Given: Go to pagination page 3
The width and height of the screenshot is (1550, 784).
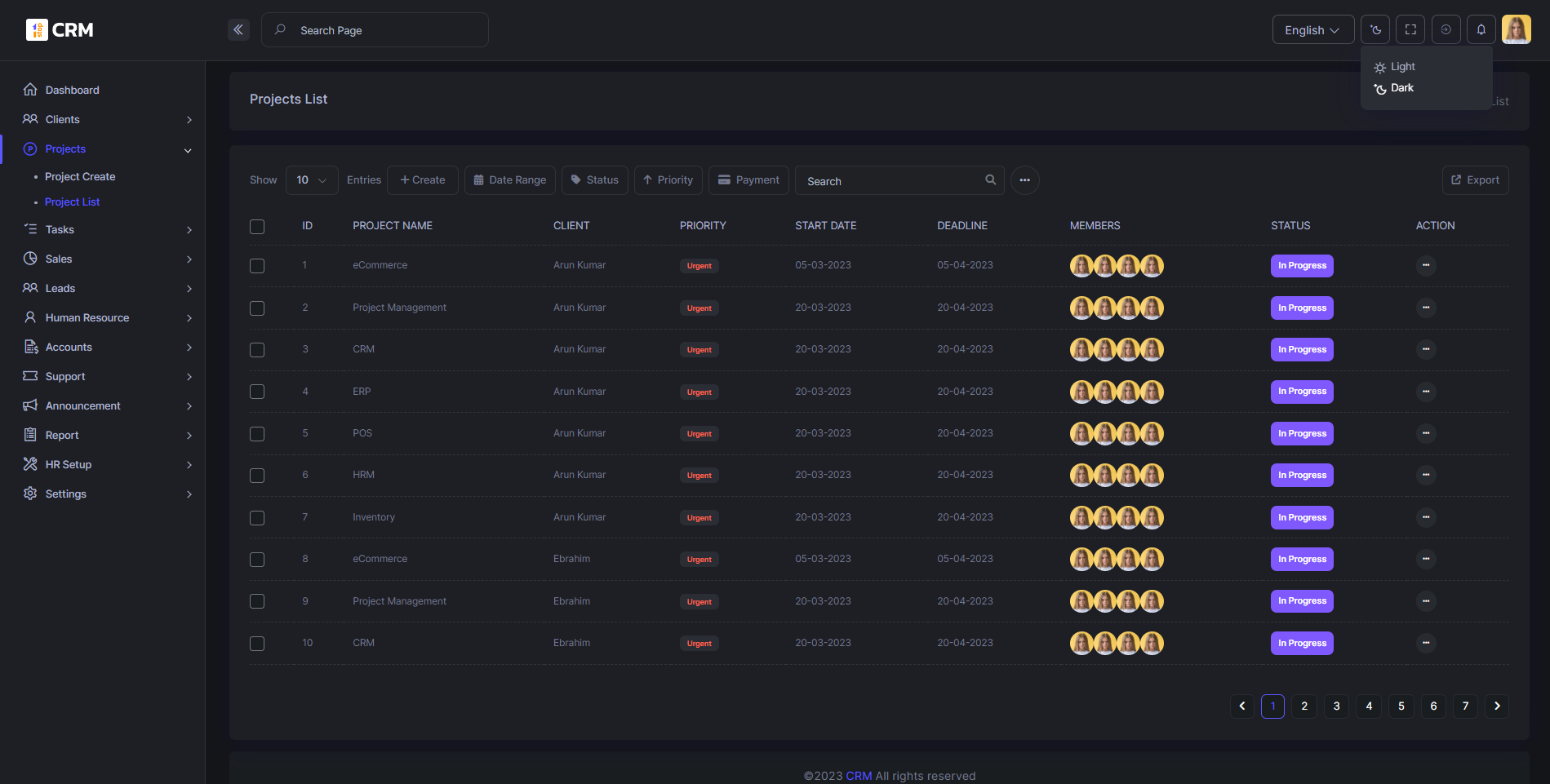Looking at the screenshot, I should click(x=1336, y=706).
